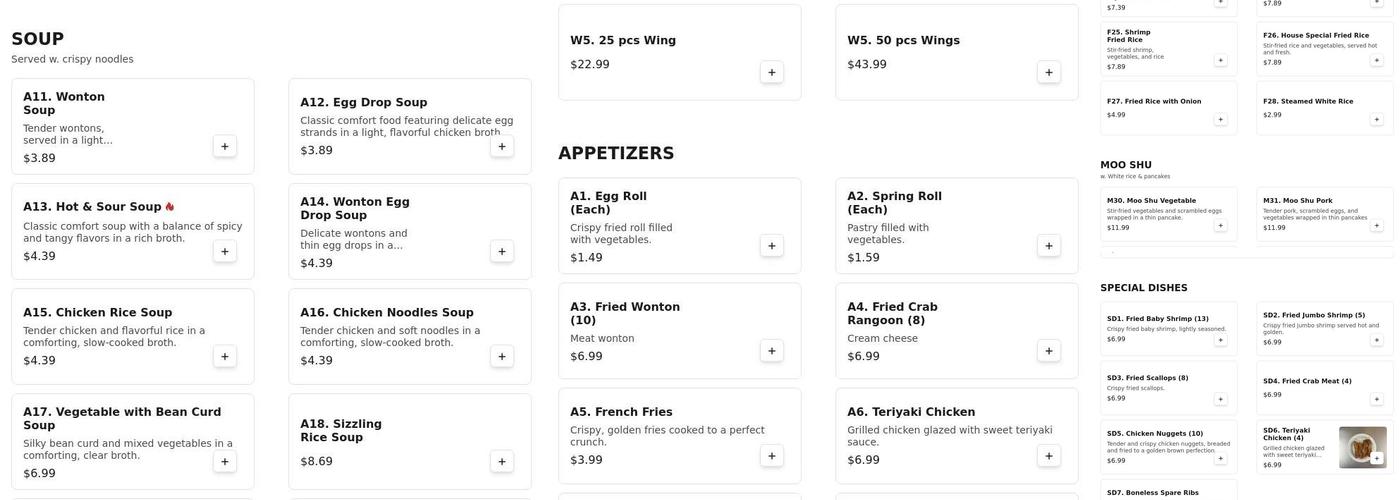Add M30 Moo Shu Vegetable

pyautogui.click(x=1220, y=225)
